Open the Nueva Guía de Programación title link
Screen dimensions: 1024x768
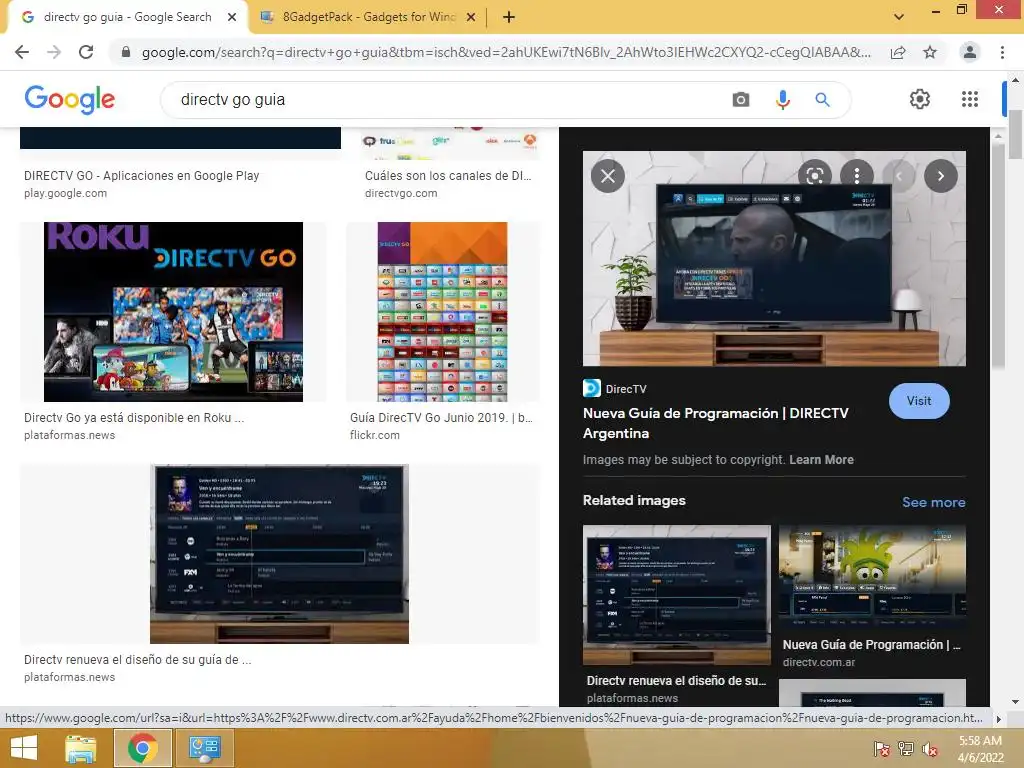coord(716,423)
